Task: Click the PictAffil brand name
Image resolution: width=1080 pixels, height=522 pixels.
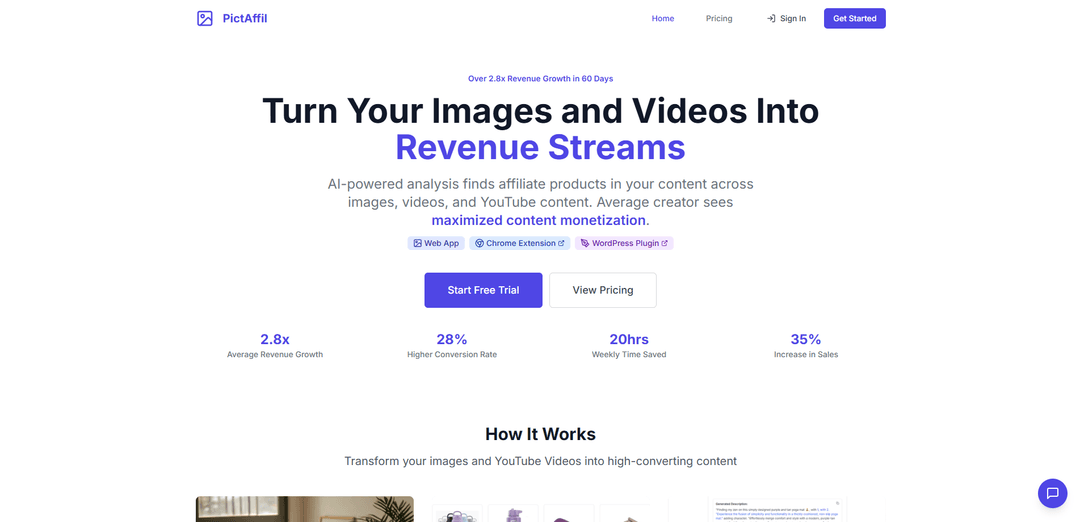Action: (x=245, y=18)
